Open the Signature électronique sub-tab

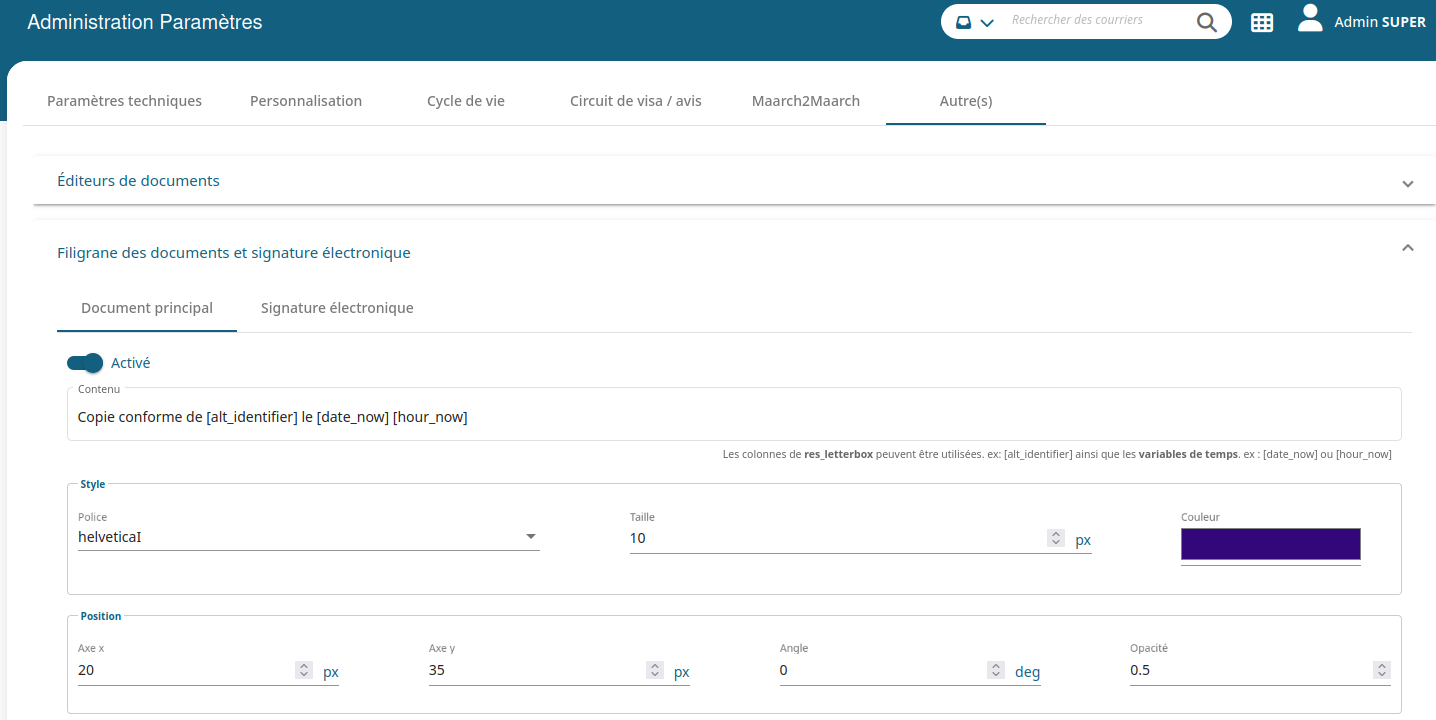(x=337, y=308)
